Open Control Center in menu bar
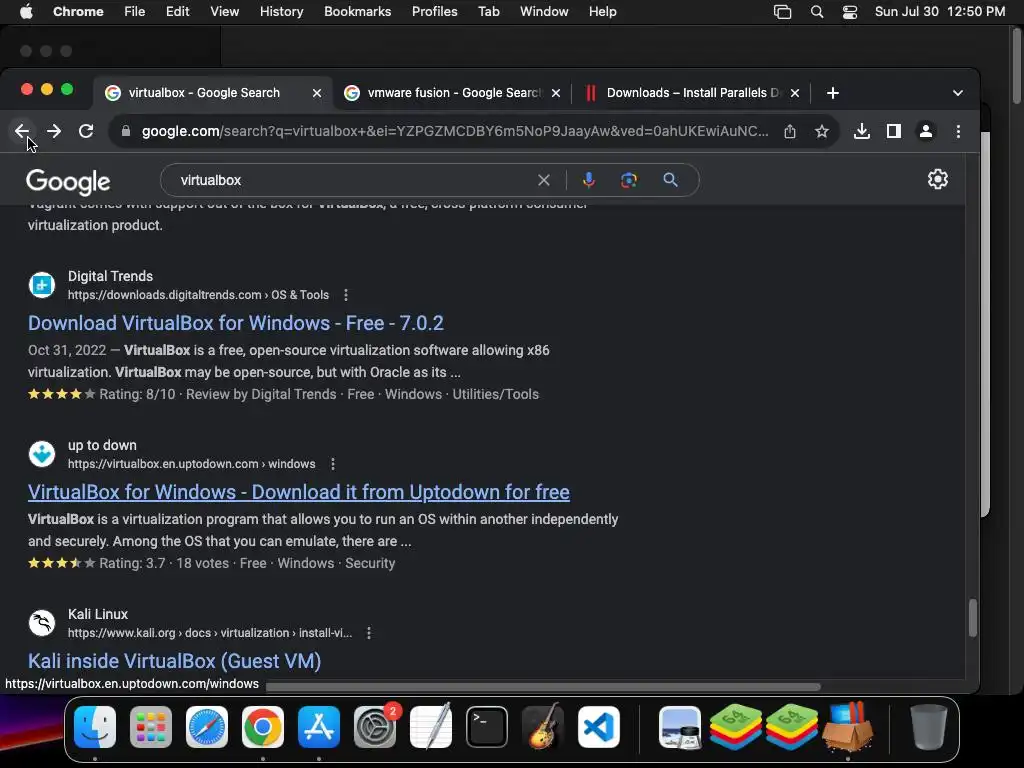The width and height of the screenshot is (1024, 768). pyautogui.click(x=850, y=12)
